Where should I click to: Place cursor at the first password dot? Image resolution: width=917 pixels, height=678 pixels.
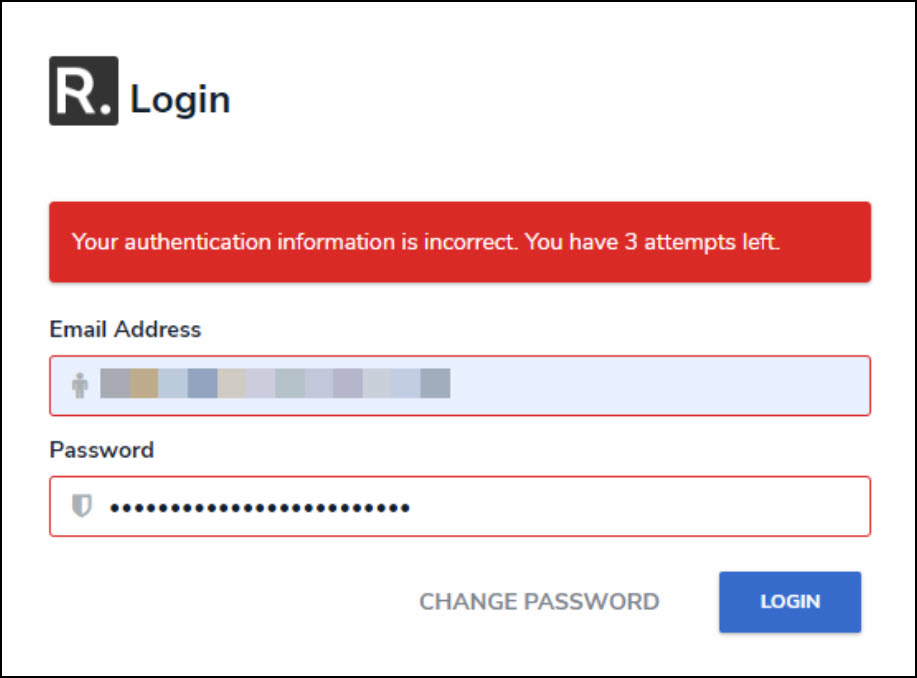pos(115,508)
